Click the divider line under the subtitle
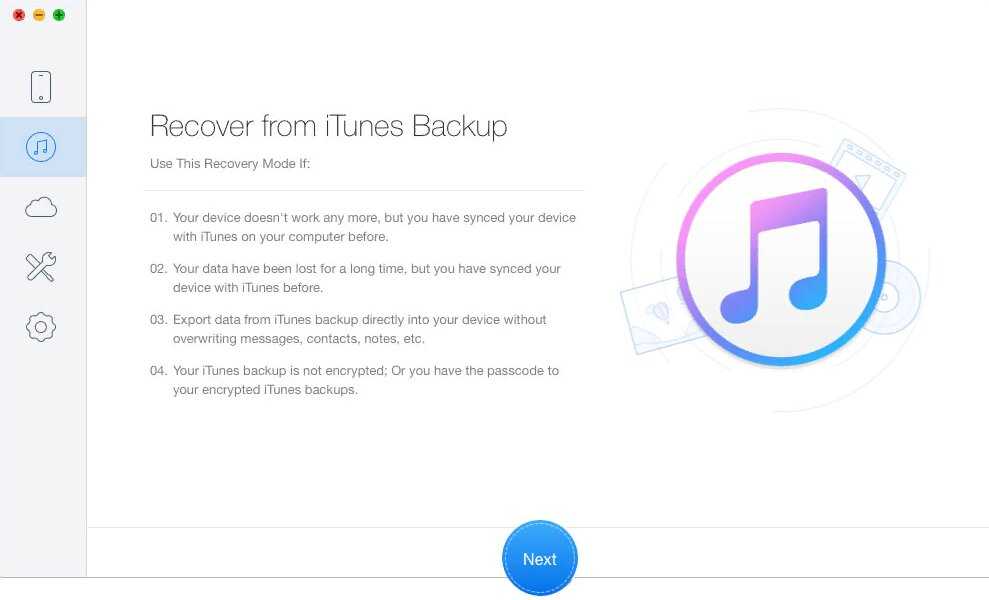989x600 pixels. (x=364, y=190)
